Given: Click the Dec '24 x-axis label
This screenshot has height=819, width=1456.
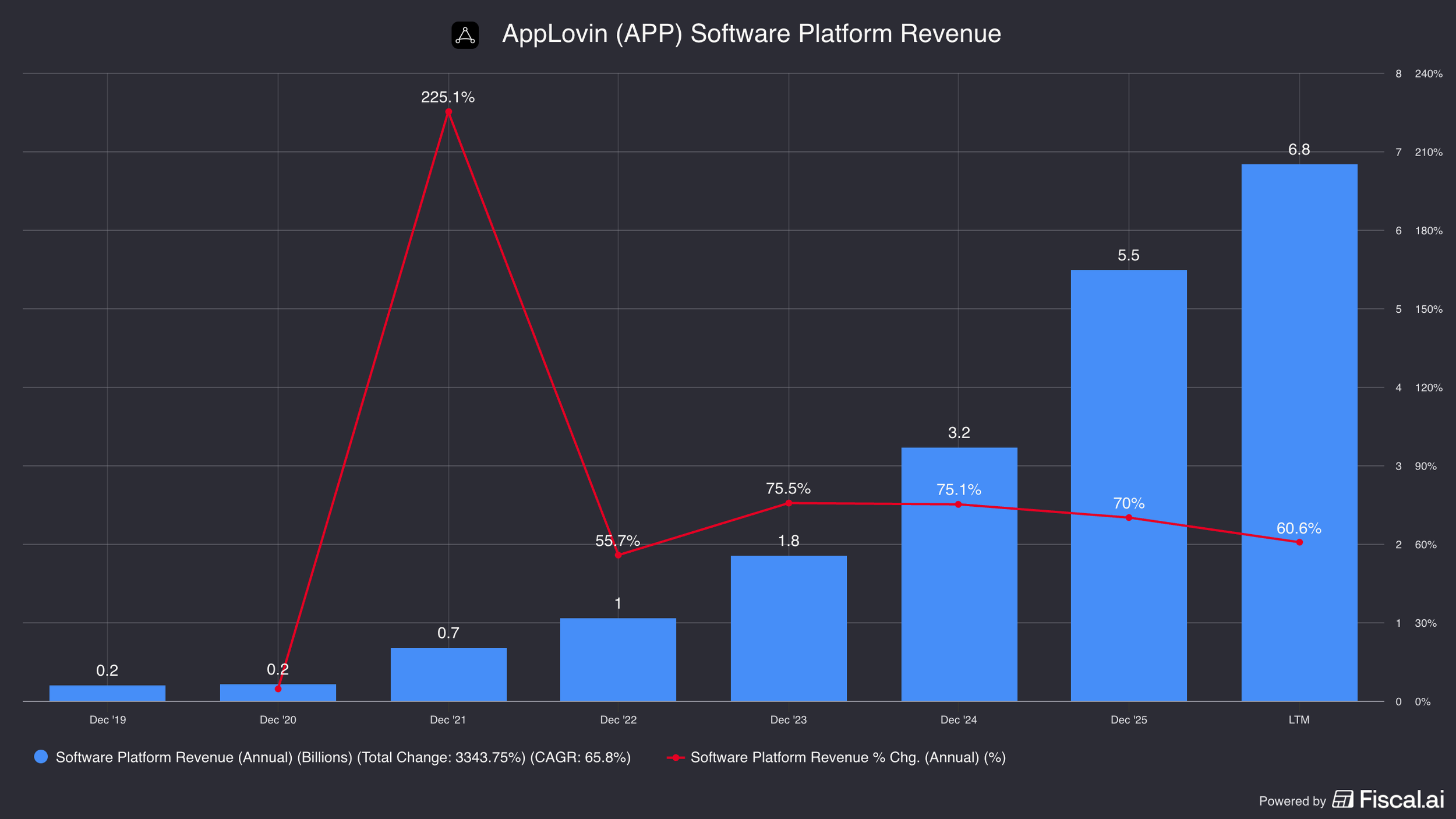Looking at the screenshot, I should [959, 720].
